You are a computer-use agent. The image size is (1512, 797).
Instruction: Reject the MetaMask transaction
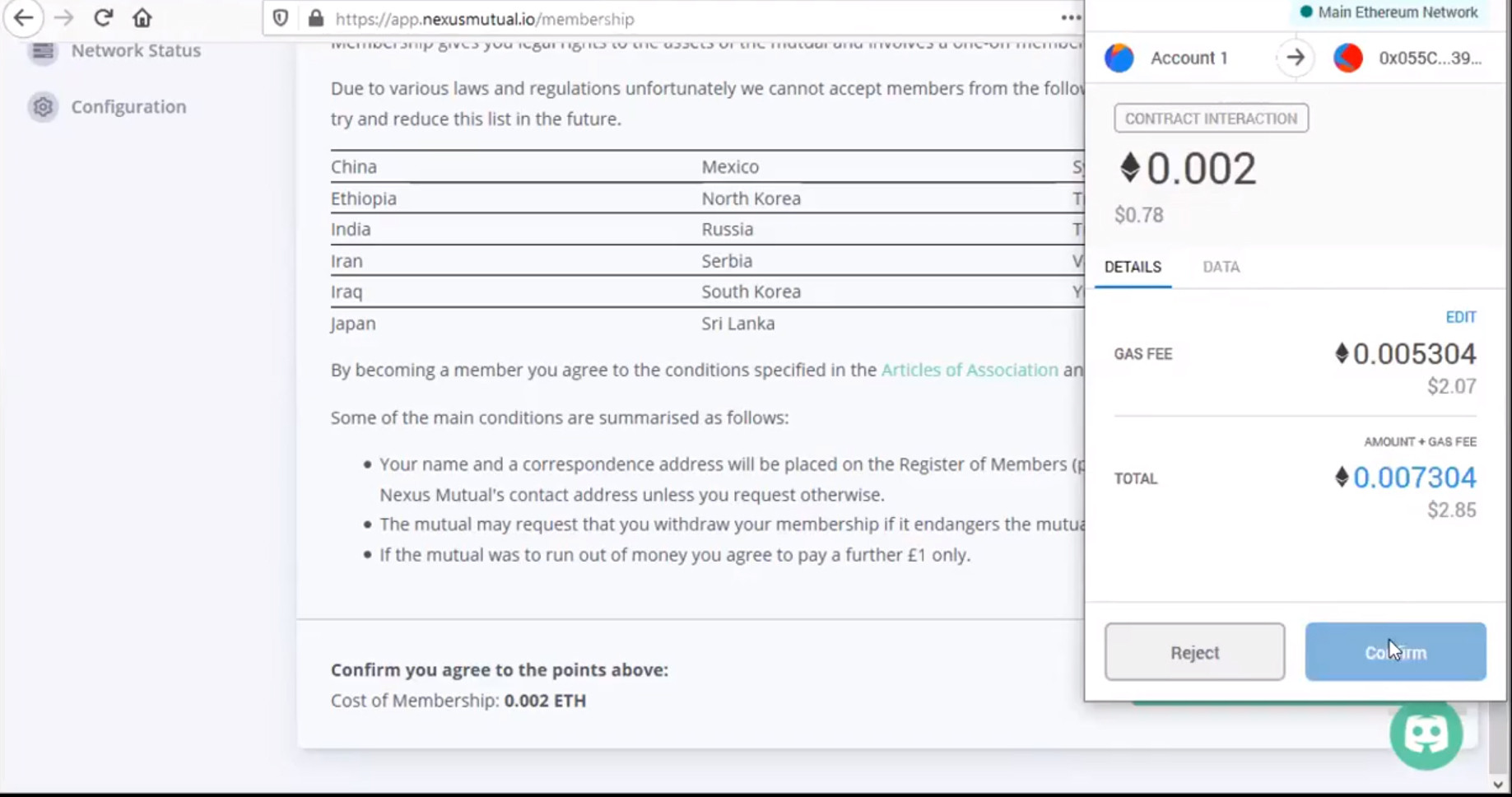pyautogui.click(x=1194, y=652)
